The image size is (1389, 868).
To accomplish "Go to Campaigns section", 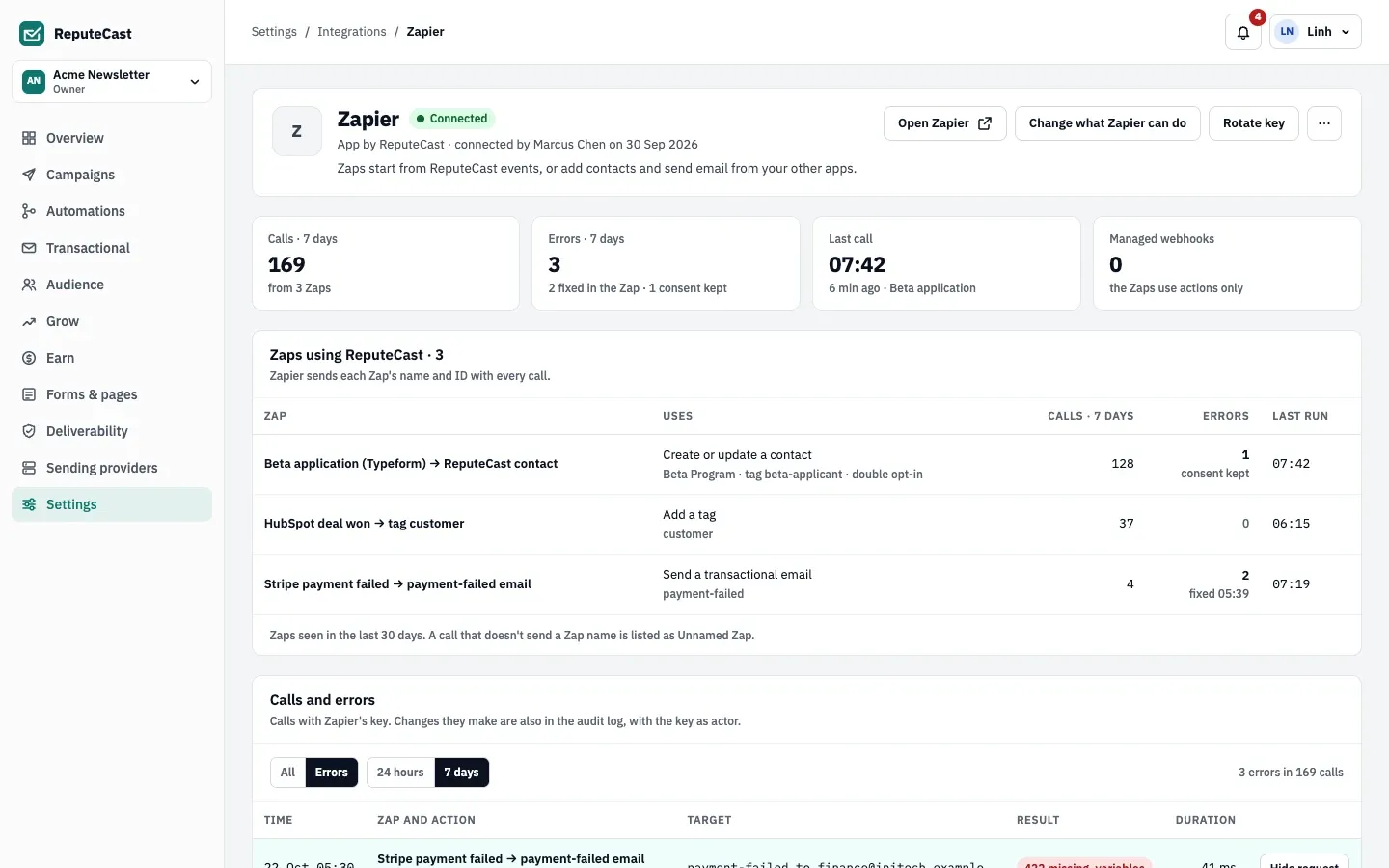I will pos(112,175).
